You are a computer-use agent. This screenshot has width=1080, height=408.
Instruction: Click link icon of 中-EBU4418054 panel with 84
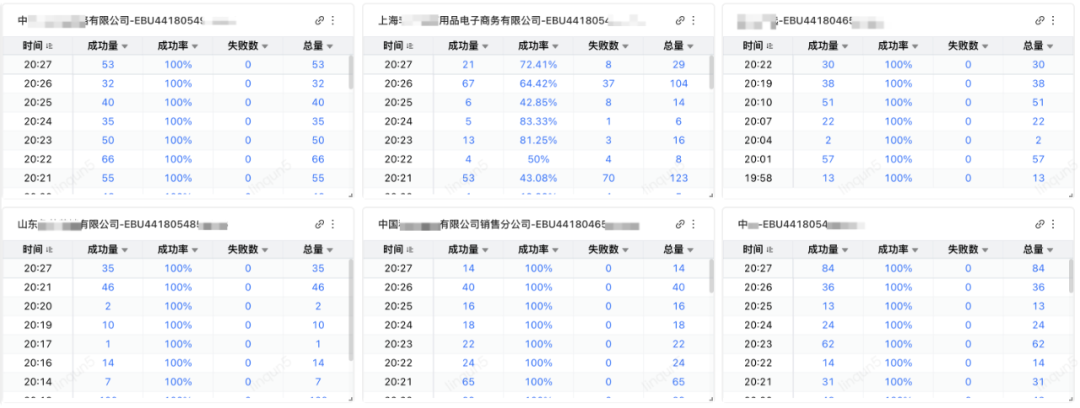pos(1040,224)
